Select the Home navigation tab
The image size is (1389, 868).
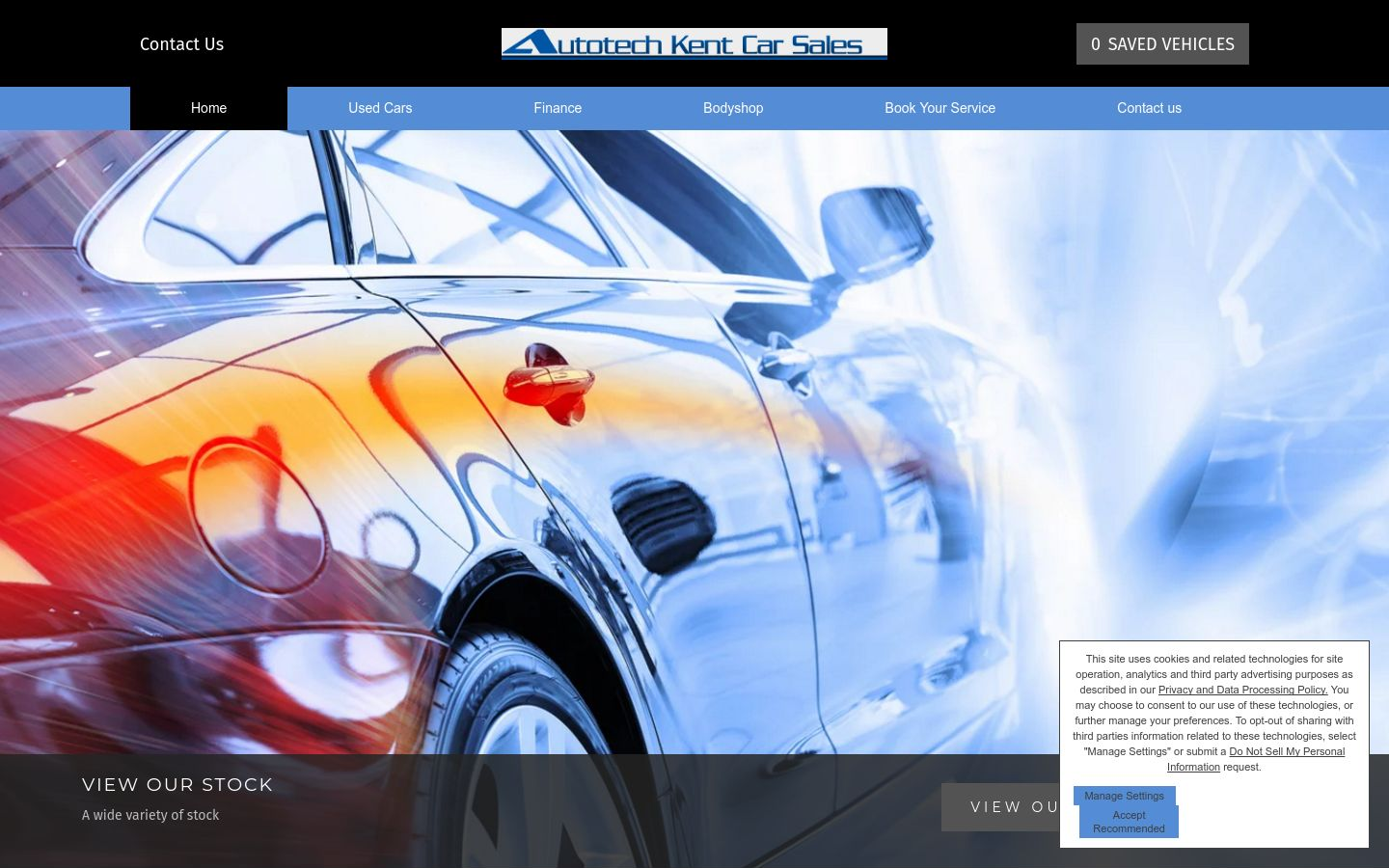point(208,108)
